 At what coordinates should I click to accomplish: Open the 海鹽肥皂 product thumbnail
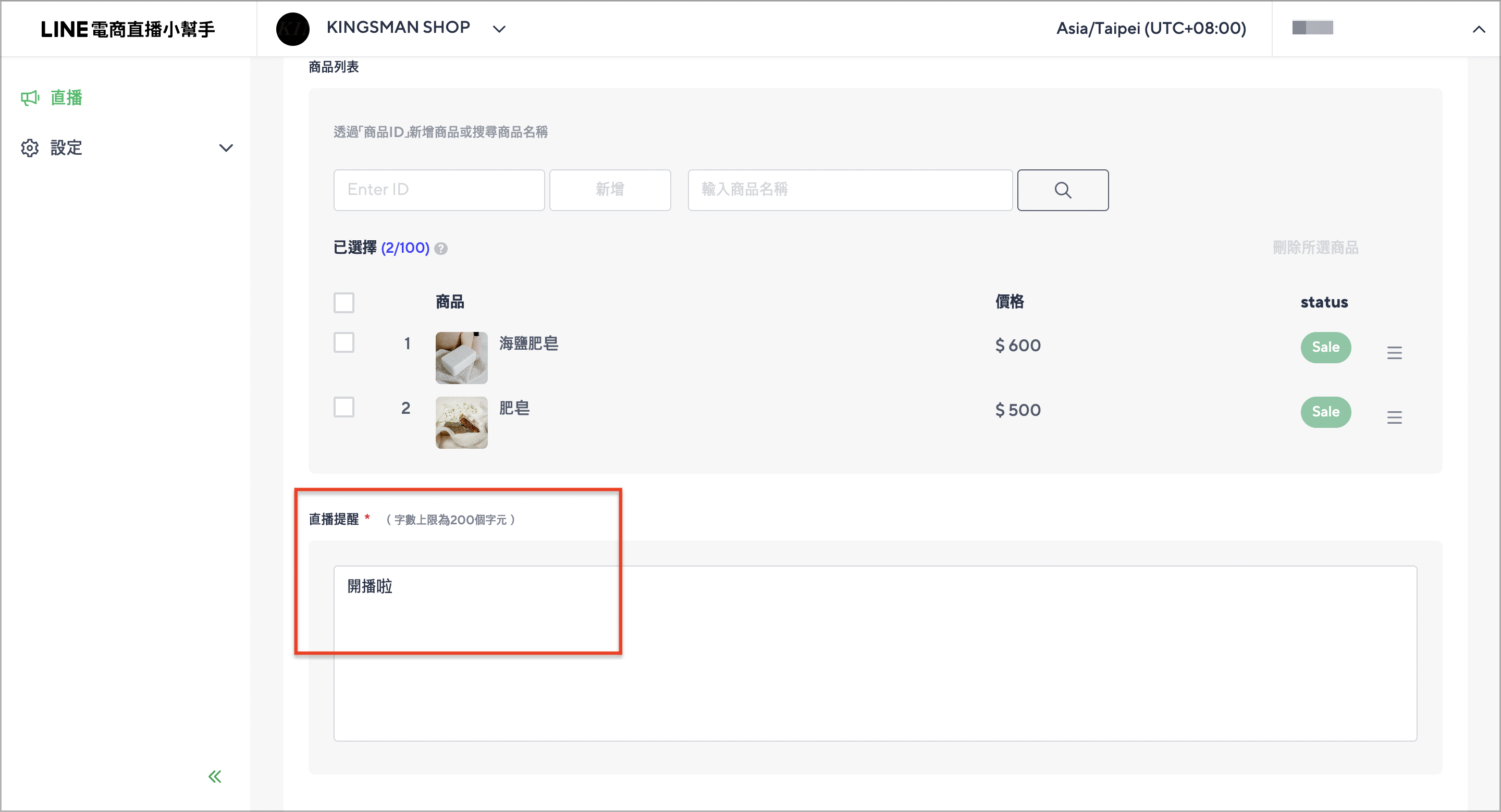click(x=461, y=358)
